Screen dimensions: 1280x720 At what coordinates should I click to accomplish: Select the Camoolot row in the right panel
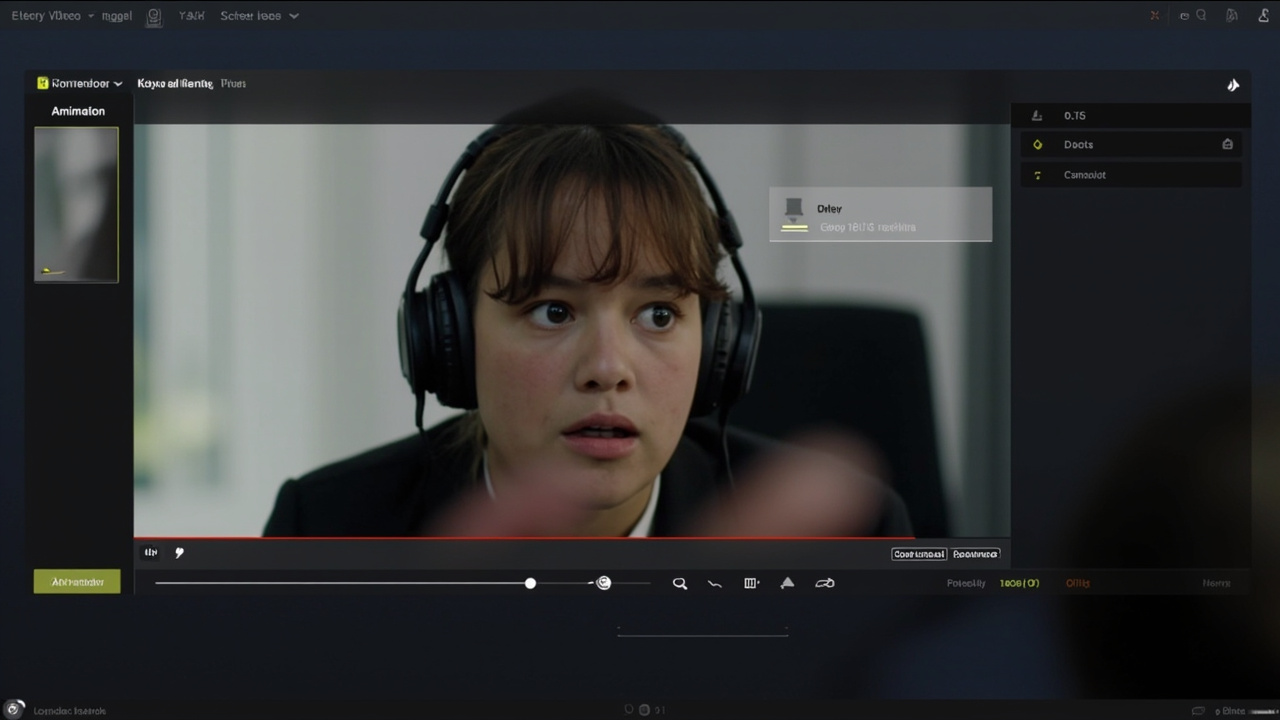pos(1131,175)
